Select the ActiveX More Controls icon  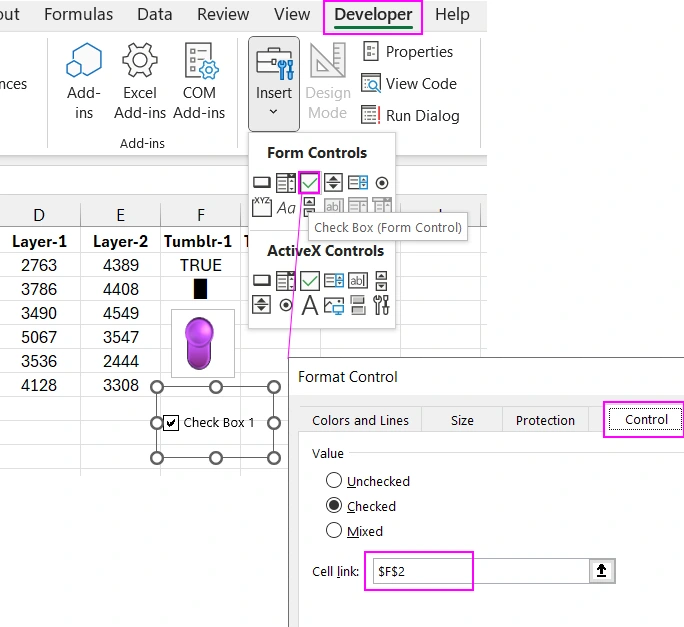pyautogui.click(x=382, y=305)
